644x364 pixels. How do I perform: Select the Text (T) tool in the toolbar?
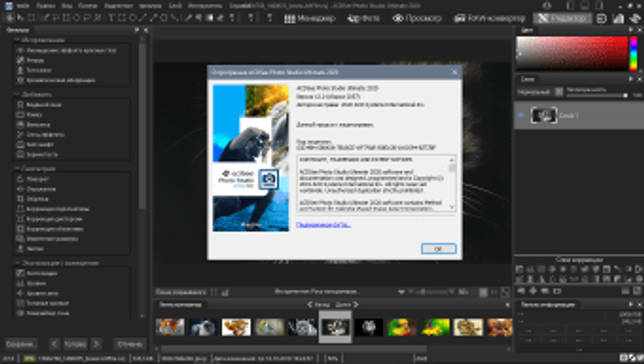pyautogui.click(x=111, y=18)
